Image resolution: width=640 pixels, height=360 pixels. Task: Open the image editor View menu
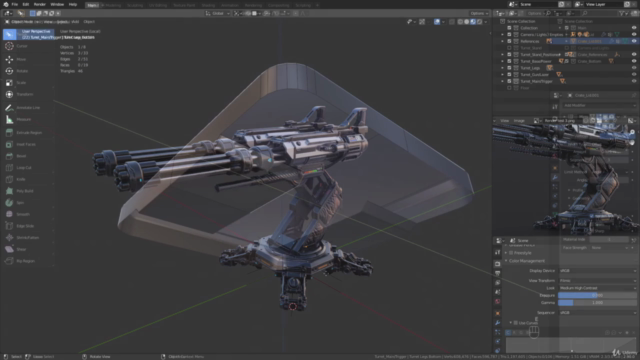pyautogui.click(x=505, y=121)
